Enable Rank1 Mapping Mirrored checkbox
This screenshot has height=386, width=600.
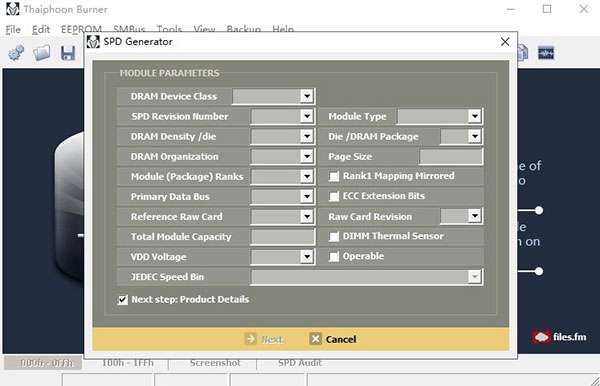coord(334,176)
